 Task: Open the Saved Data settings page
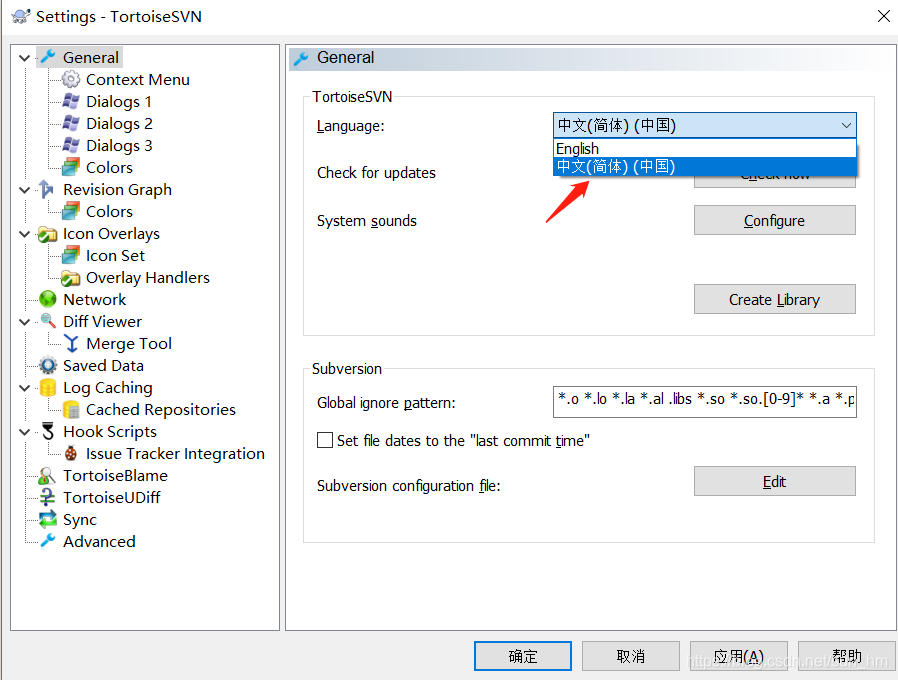(103, 365)
